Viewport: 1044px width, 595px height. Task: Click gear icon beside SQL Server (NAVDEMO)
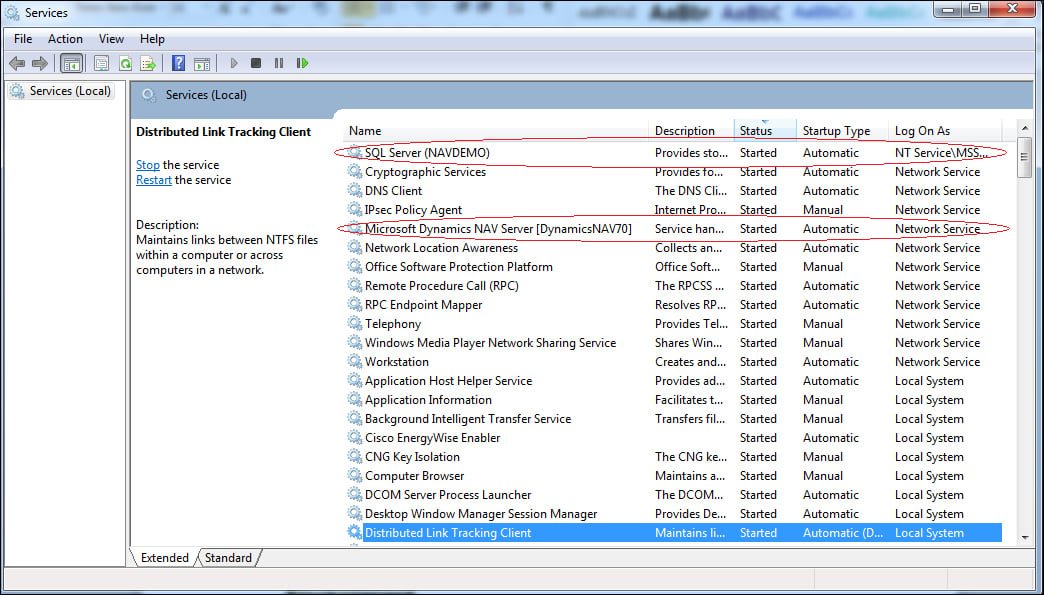[x=355, y=152]
